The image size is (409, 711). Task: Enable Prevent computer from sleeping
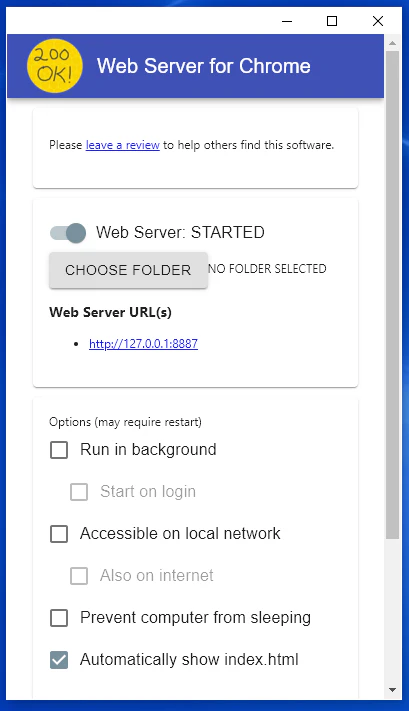[59, 618]
